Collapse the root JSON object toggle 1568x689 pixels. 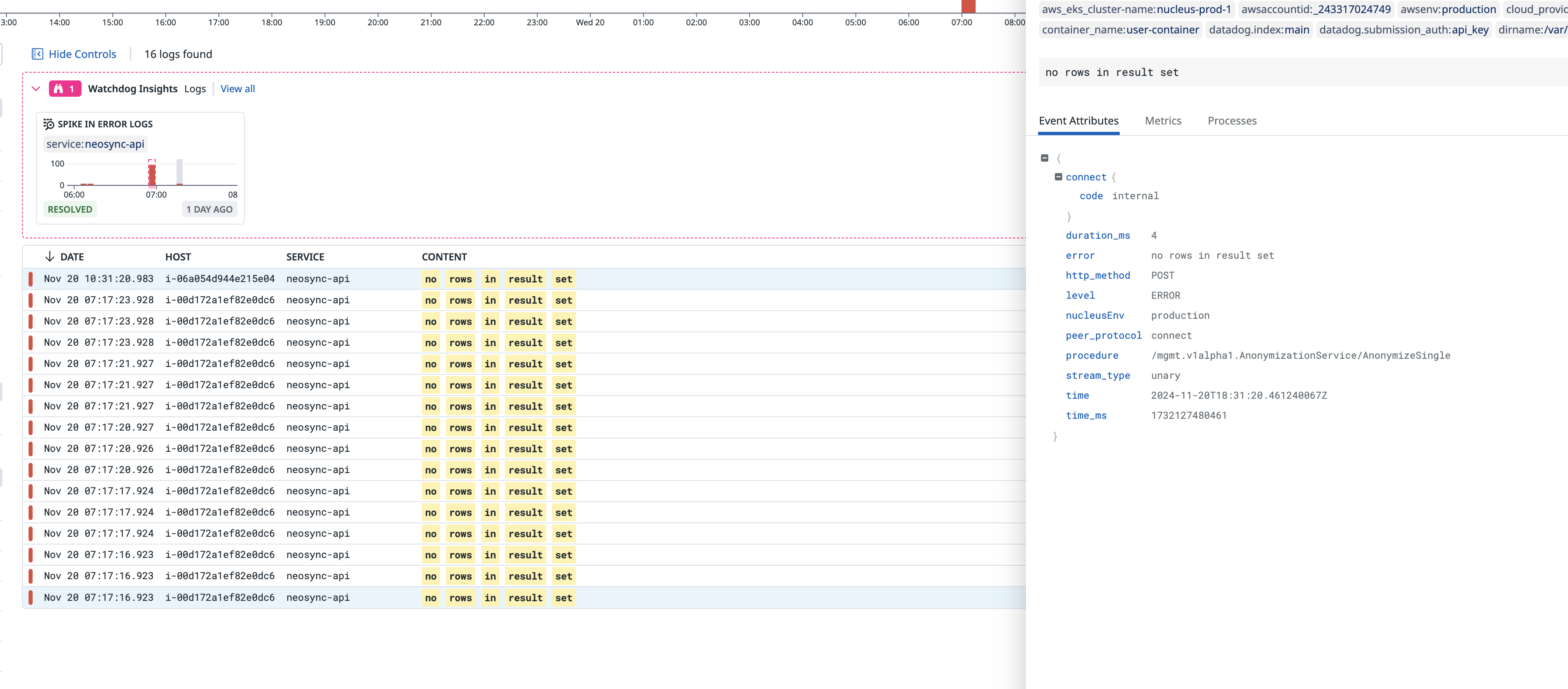pyautogui.click(x=1045, y=158)
